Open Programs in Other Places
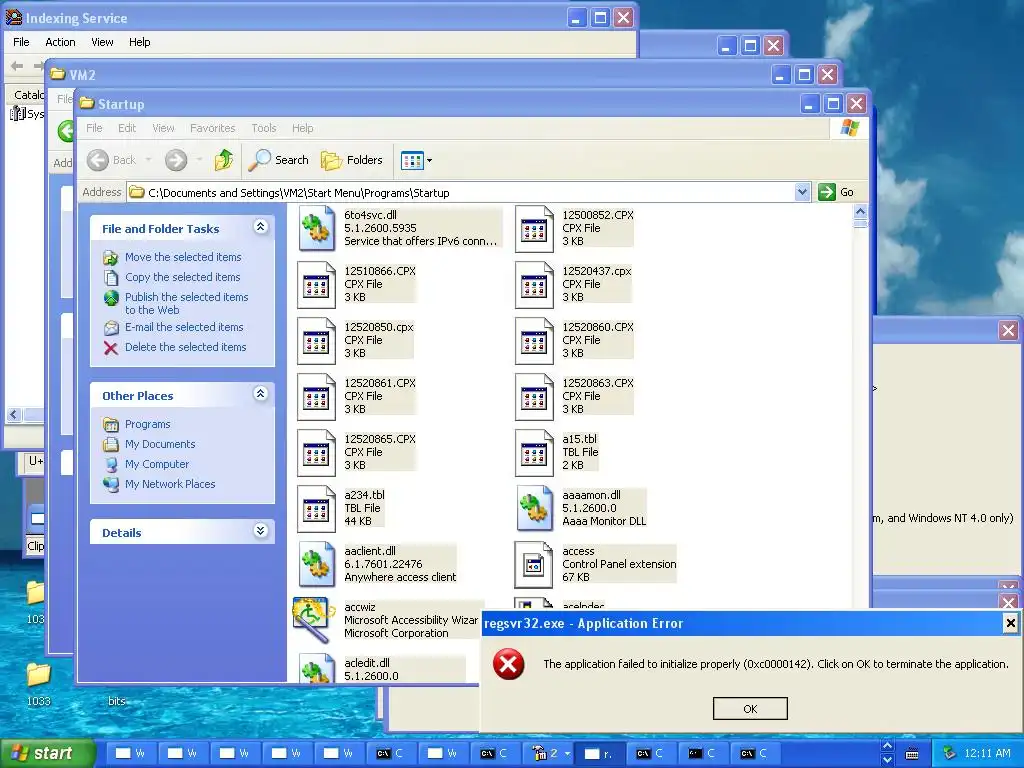The image size is (1024, 768). click(148, 424)
